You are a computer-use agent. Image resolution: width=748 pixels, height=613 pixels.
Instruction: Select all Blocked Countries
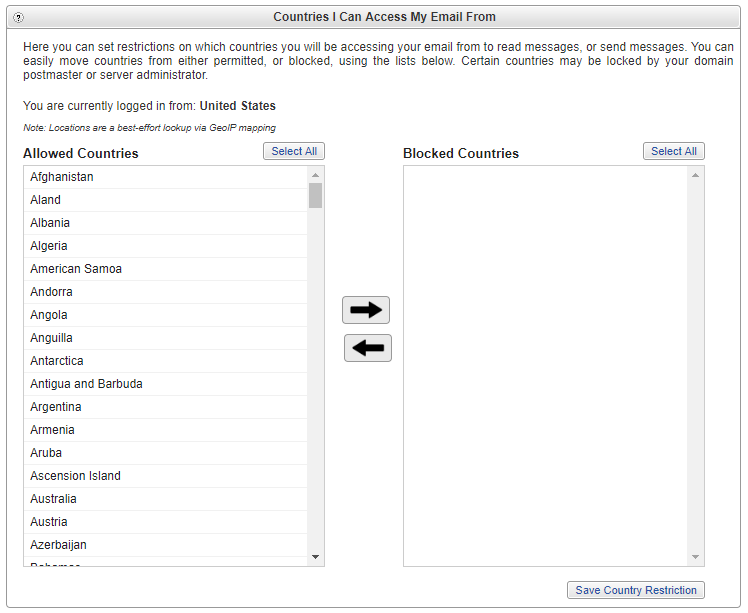coord(674,151)
